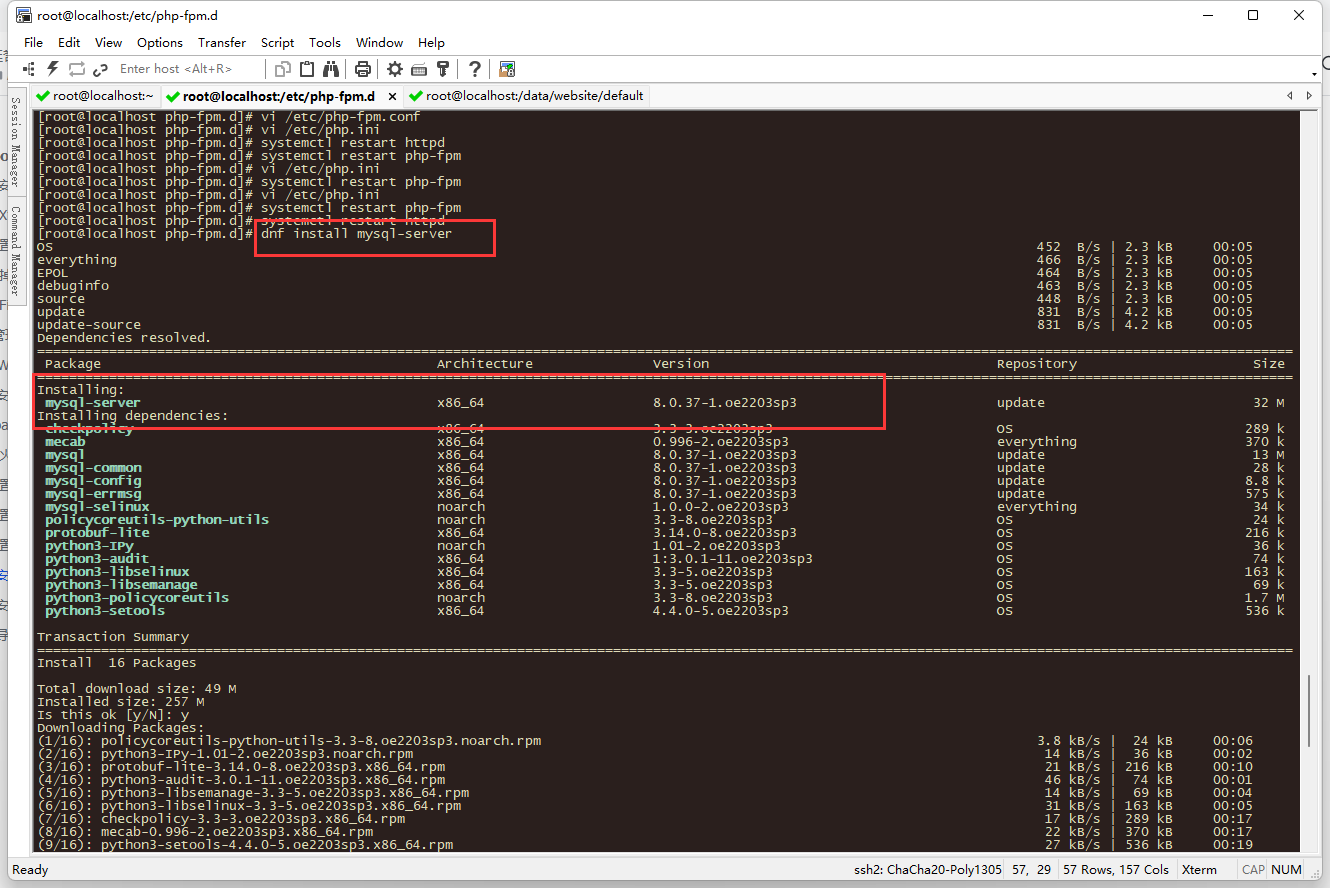Switch to the root@localhost:~ tab
The width and height of the screenshot is (1330, 888).
(x=95, y=96)
